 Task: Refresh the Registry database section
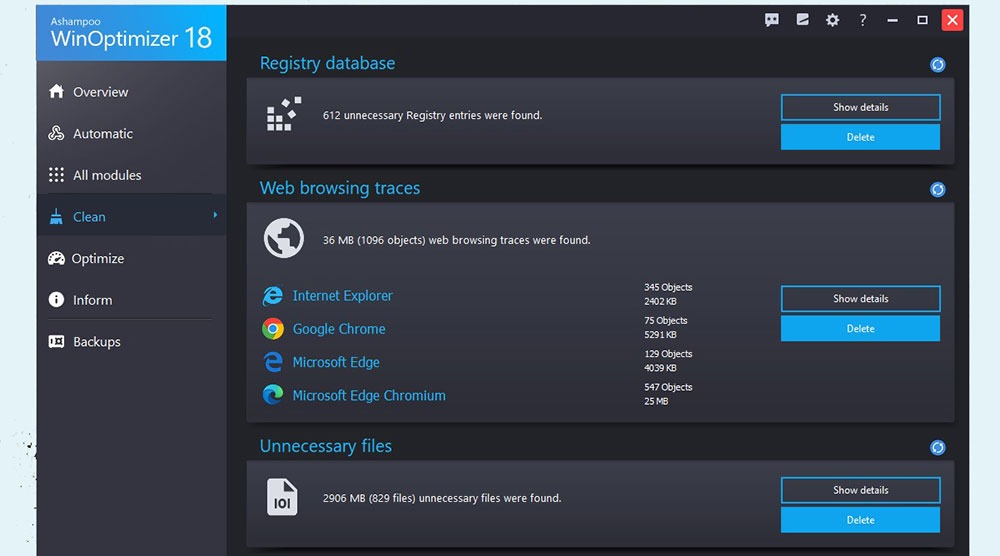pos(937,64)
